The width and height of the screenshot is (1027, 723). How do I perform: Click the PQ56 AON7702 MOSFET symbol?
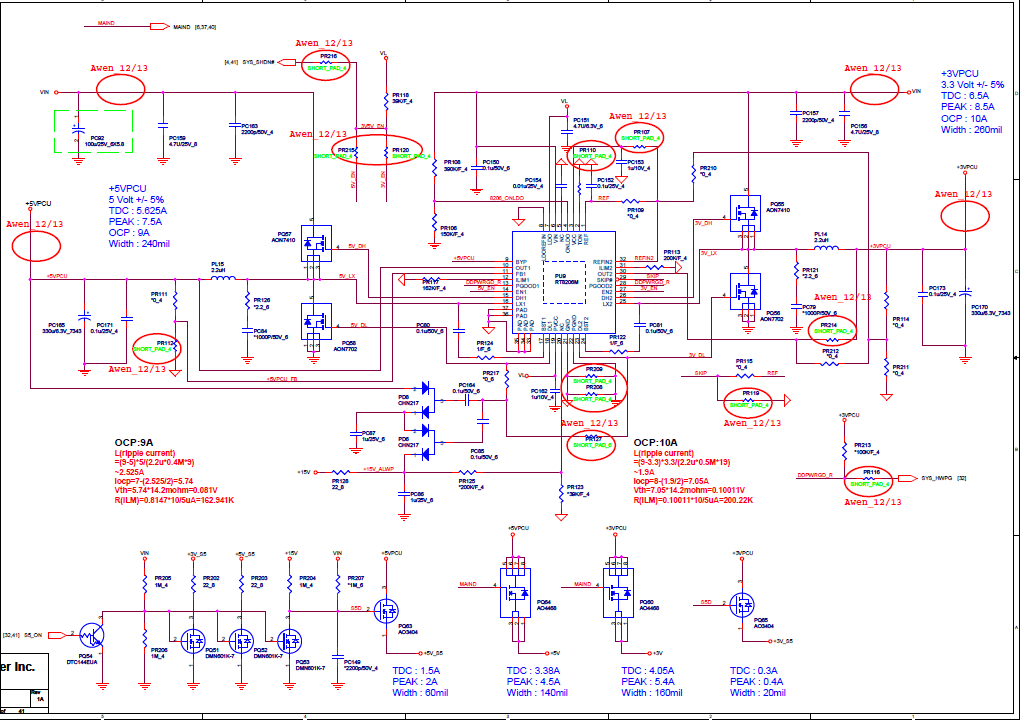point(745,291)
